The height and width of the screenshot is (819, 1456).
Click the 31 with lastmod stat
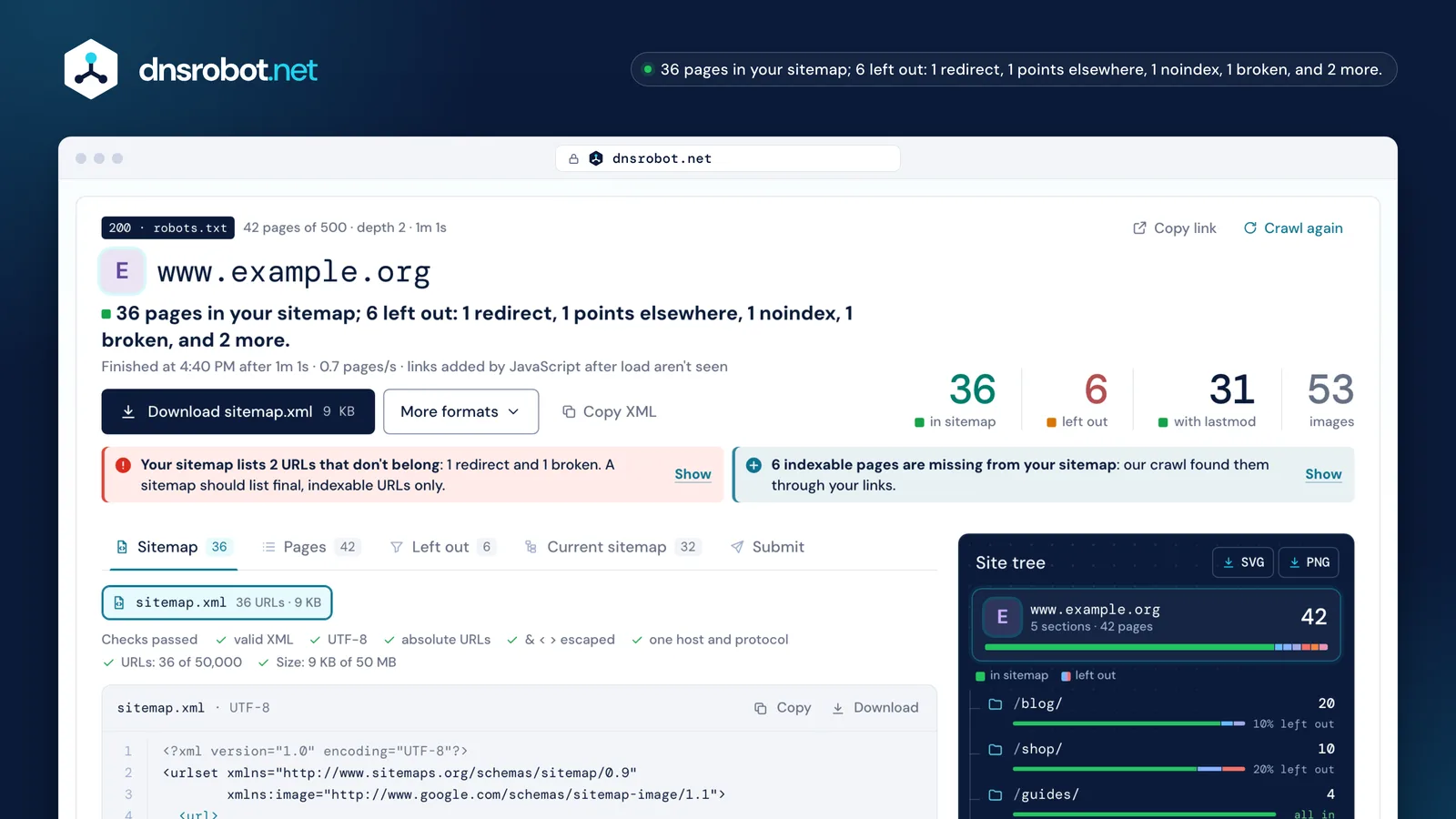pyautogui.click(x=1208, y=399)
